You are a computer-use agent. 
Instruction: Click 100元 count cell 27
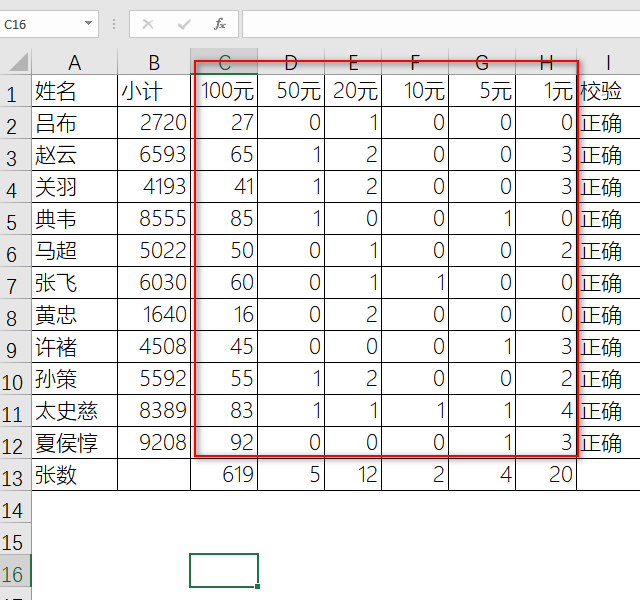(224, 123)
